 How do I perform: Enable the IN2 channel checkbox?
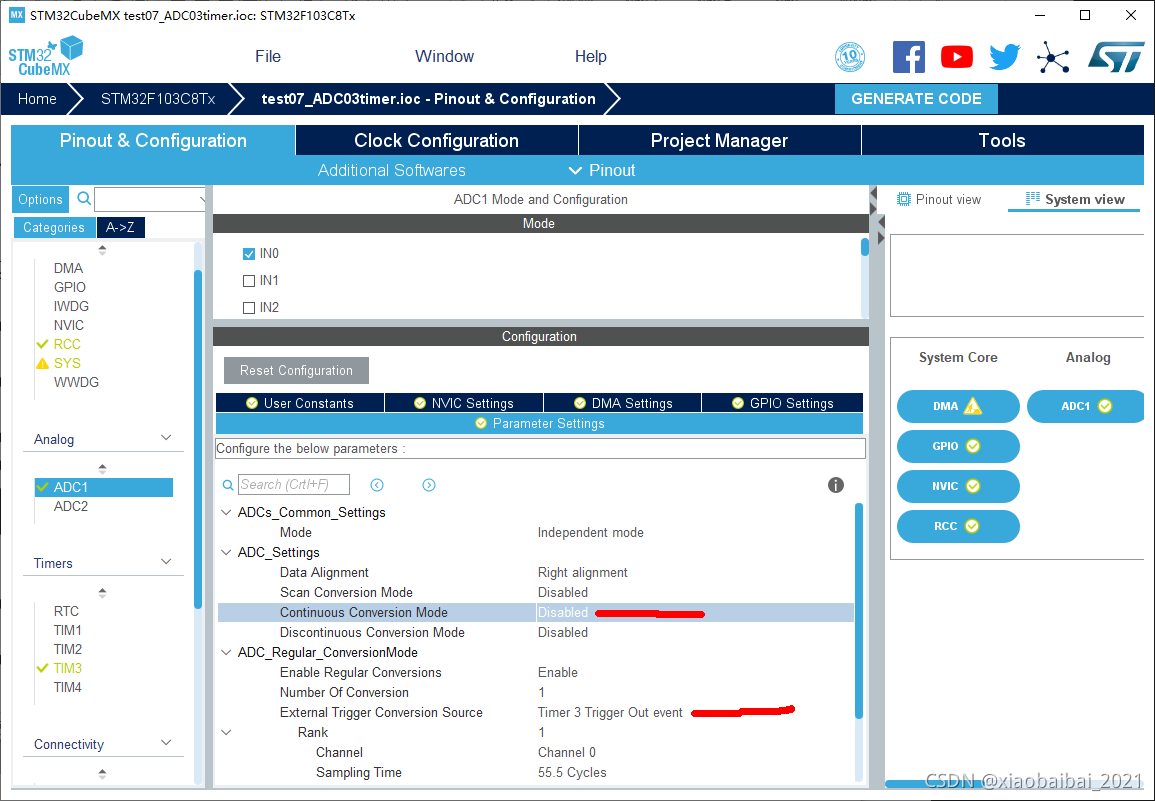(x=249, y=308)
